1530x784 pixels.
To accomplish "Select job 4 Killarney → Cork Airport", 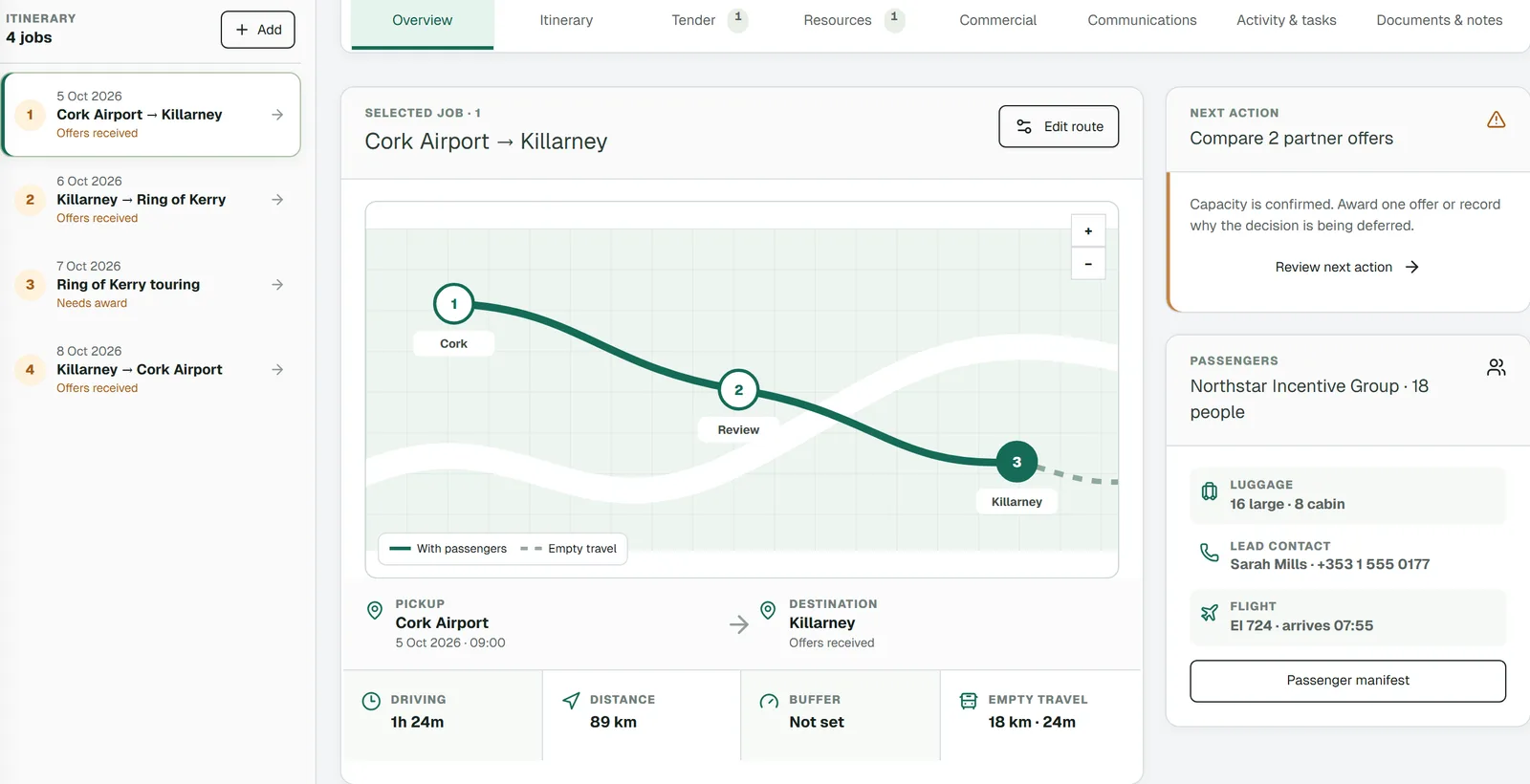I will pos(152,370).
